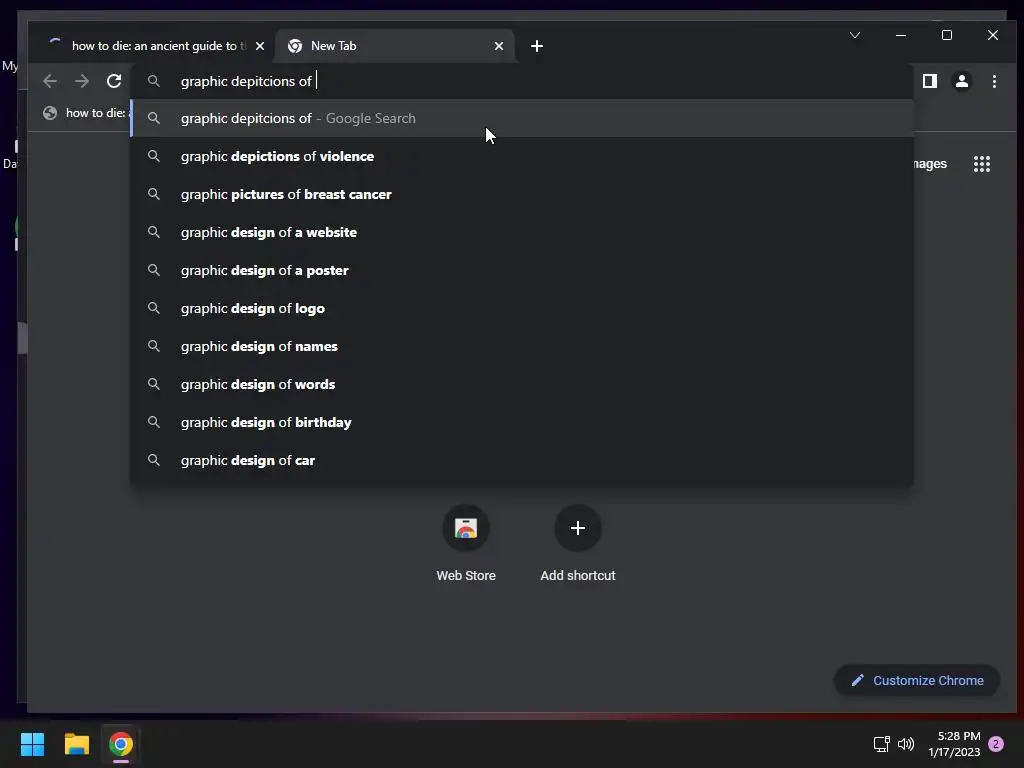Open the Chrome side panel icon
The width and height of the screenshot is (1024, 768).
click(929, 81)
